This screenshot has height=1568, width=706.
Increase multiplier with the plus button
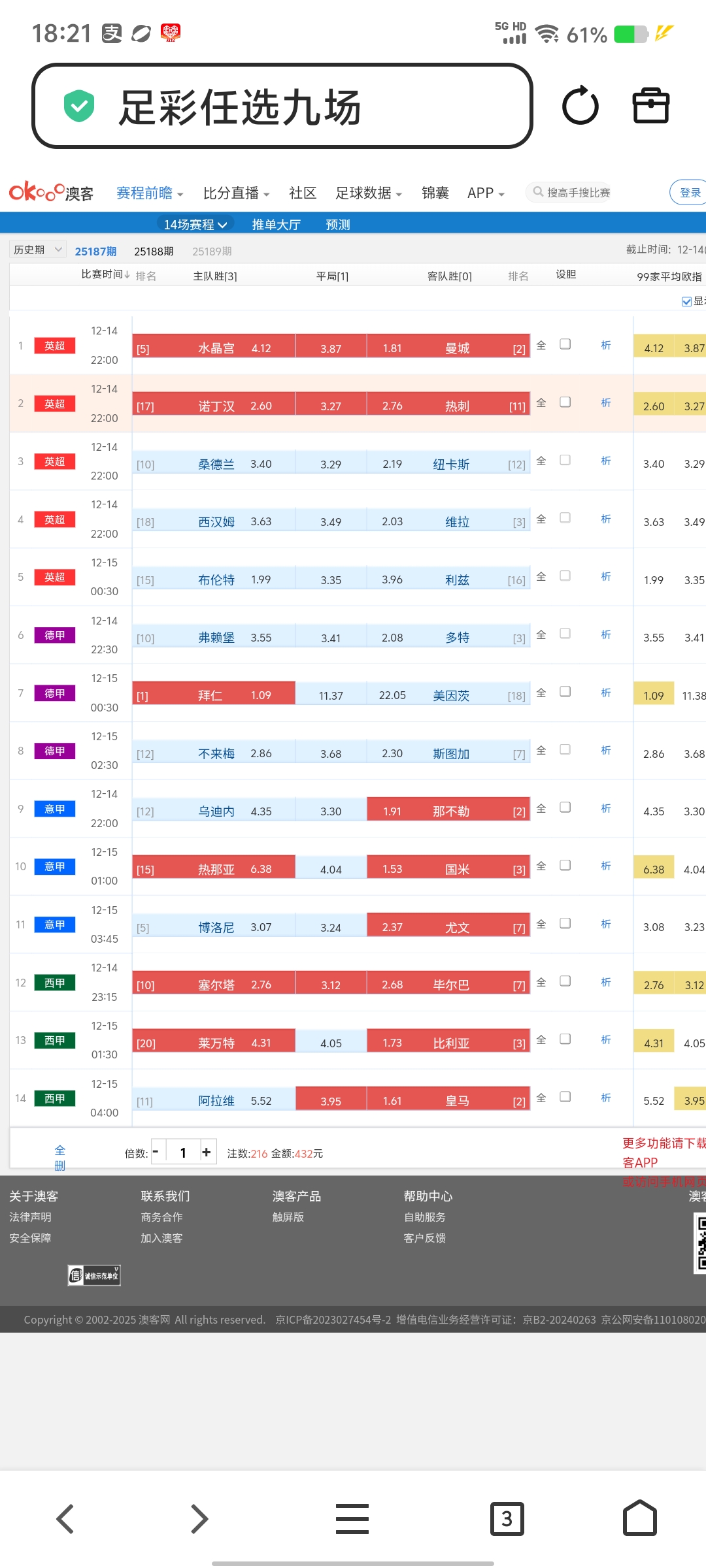point(207,1152)
